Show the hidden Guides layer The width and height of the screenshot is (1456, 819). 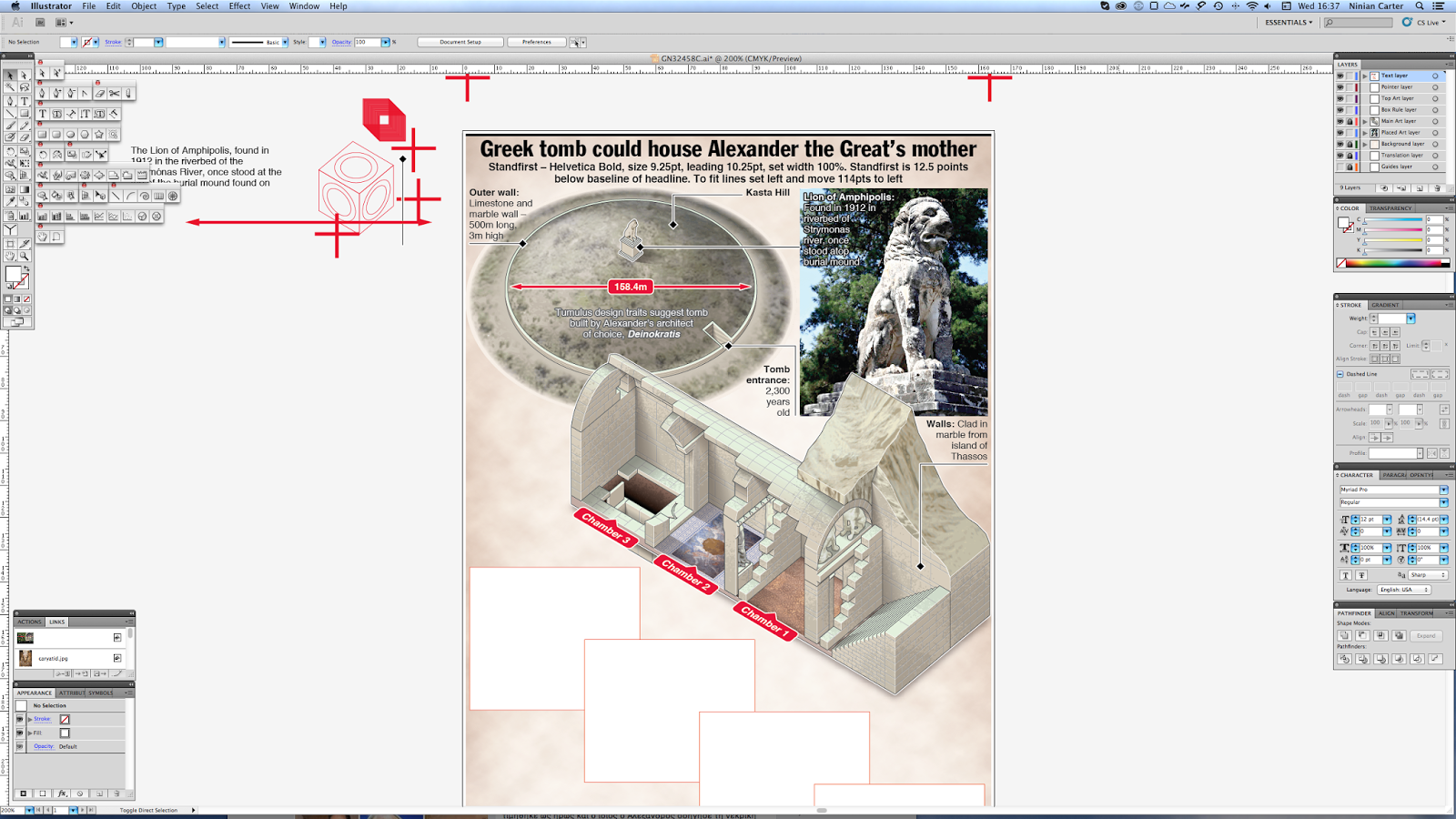pos(1340,167)
